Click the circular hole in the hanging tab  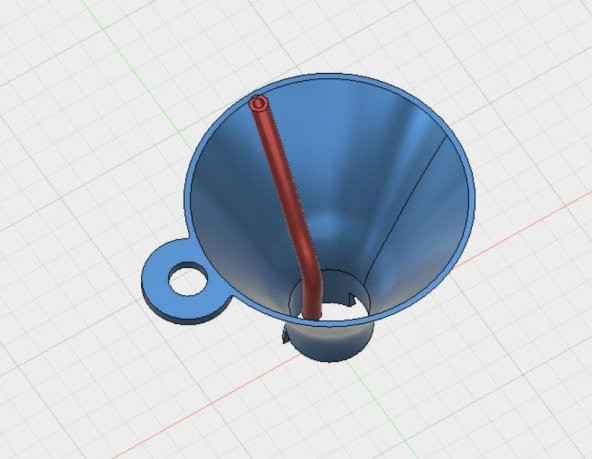pos(188,279)
